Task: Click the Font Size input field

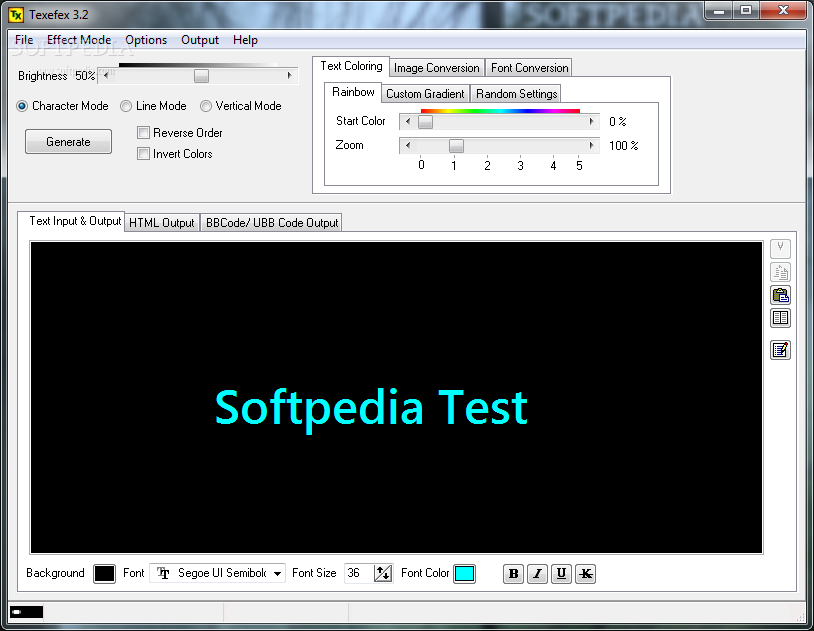Action: coord(358,573)
